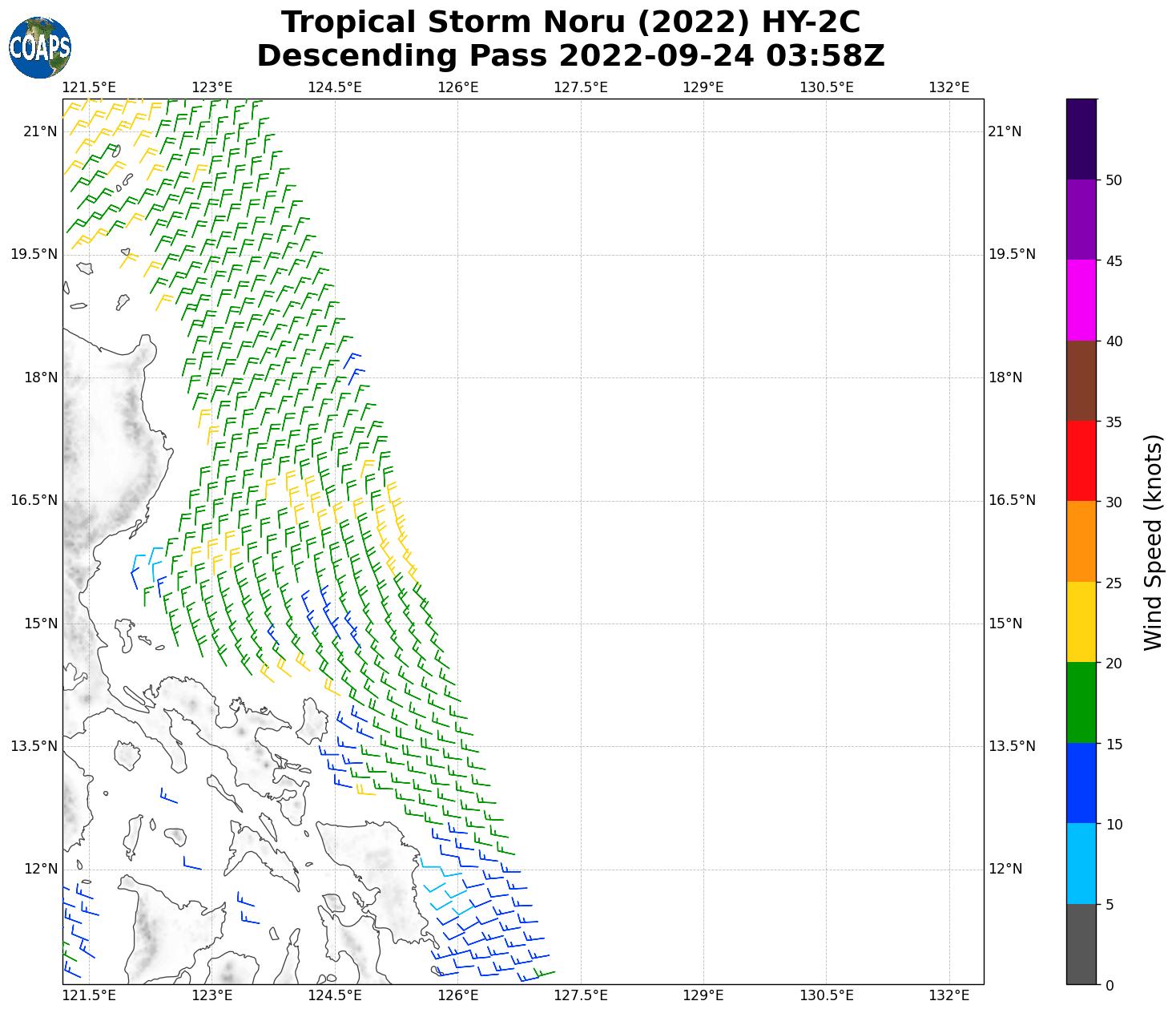Pick the red 30–35 knots color band

[1081, 462]
